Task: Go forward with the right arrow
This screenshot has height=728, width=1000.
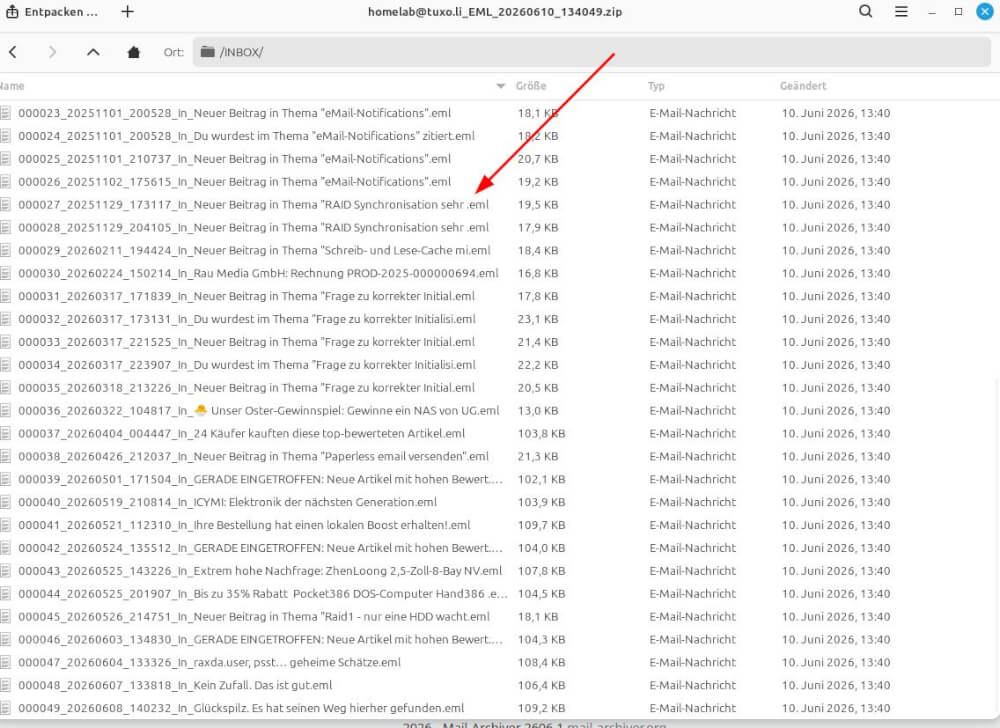Action: pyautogui.click(x=53, y=52)
